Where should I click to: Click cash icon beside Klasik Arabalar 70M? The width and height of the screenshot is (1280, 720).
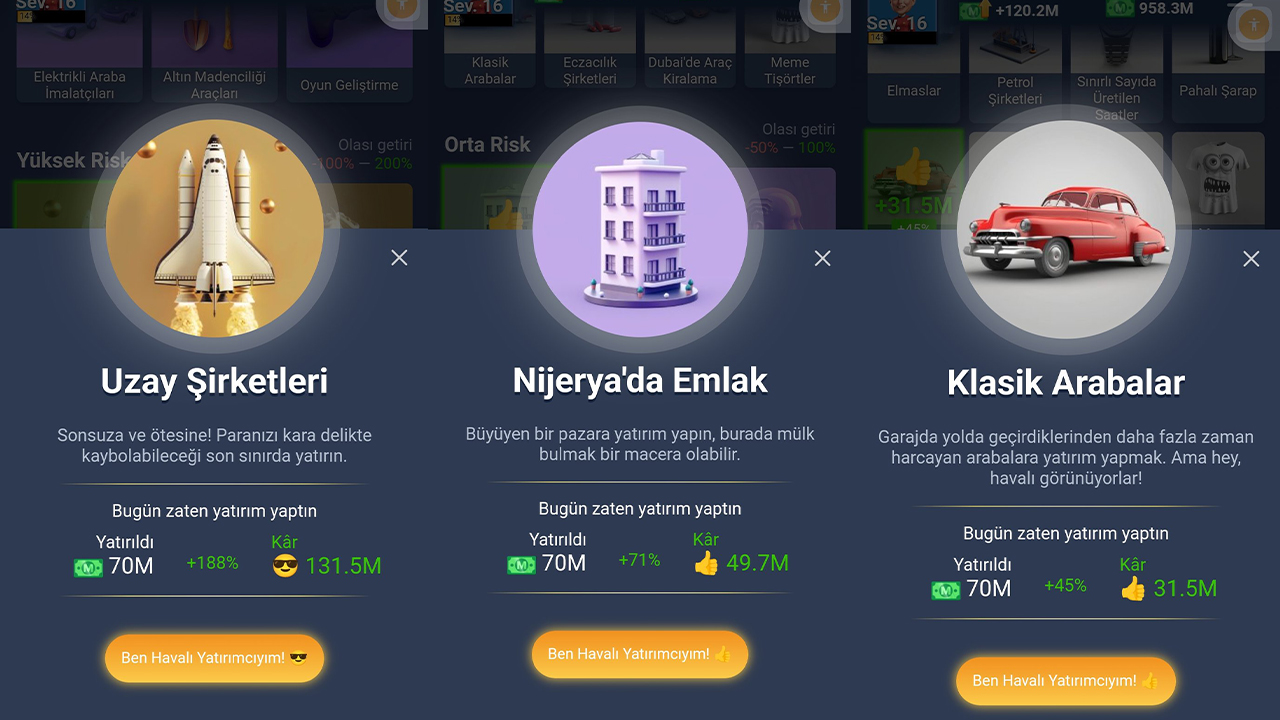pos(946,590)
